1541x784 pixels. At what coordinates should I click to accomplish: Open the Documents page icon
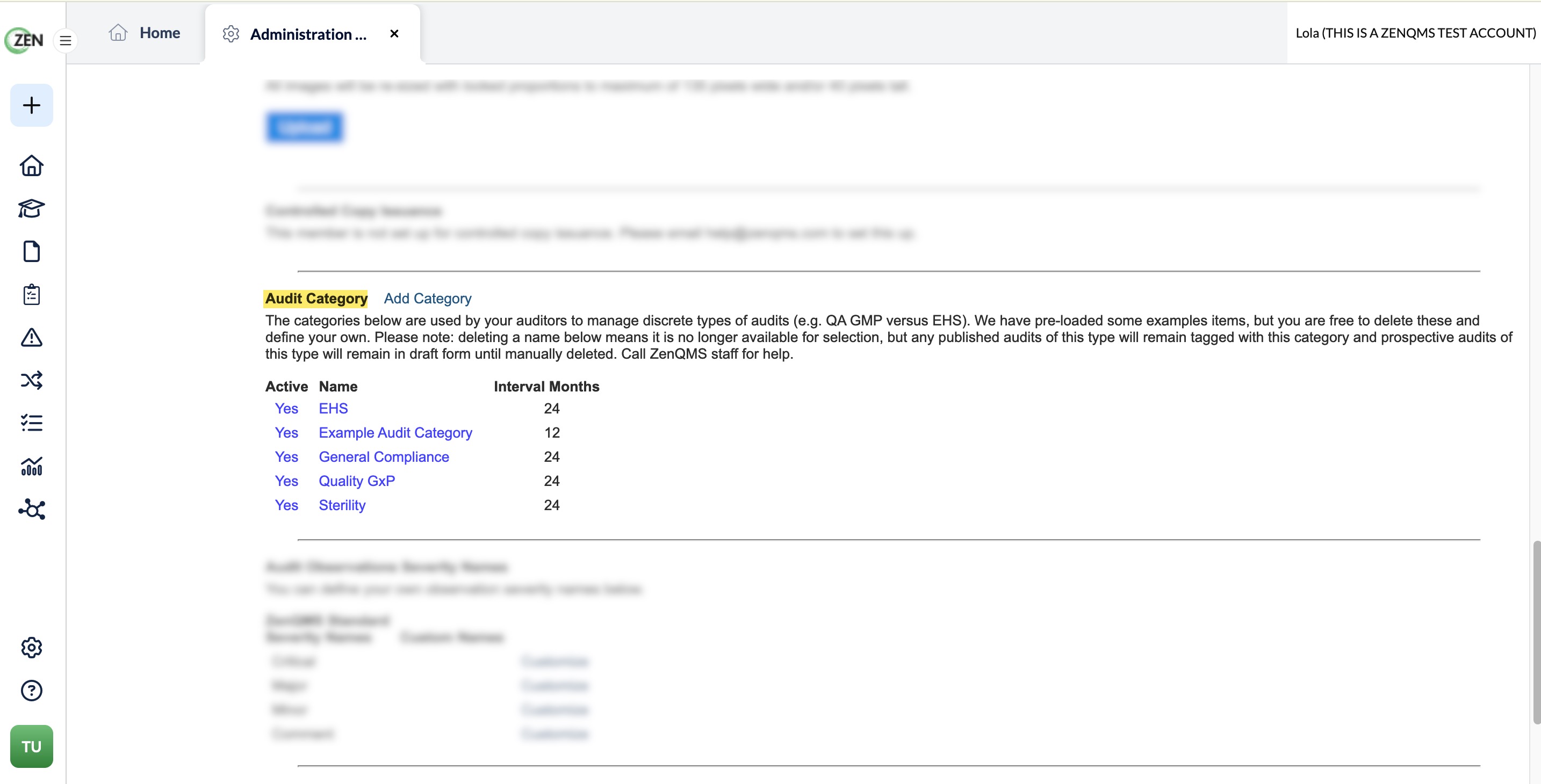click(32, 252)
